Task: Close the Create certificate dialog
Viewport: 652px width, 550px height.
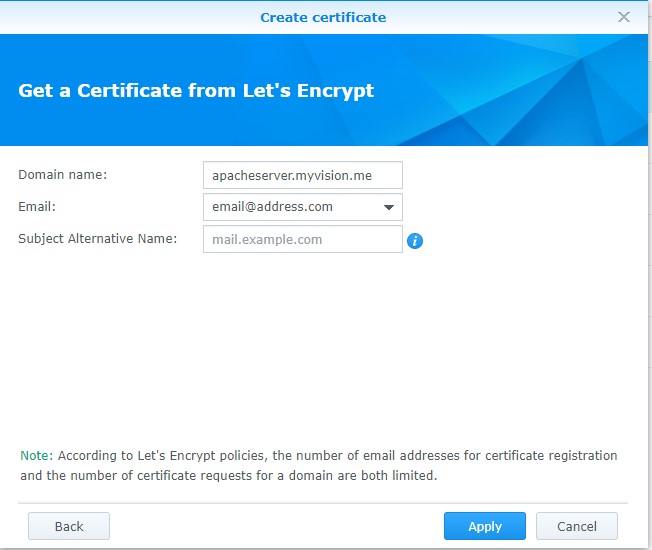Action: 624,17
